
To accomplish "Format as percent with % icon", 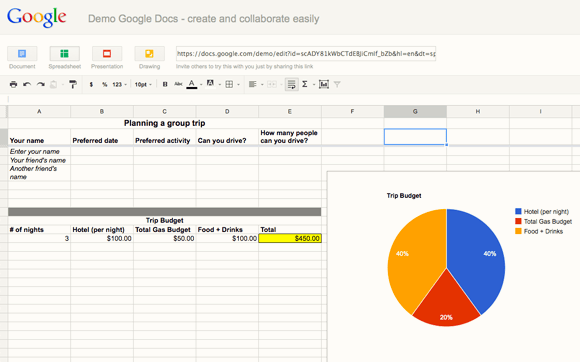I will click(105, 84).
